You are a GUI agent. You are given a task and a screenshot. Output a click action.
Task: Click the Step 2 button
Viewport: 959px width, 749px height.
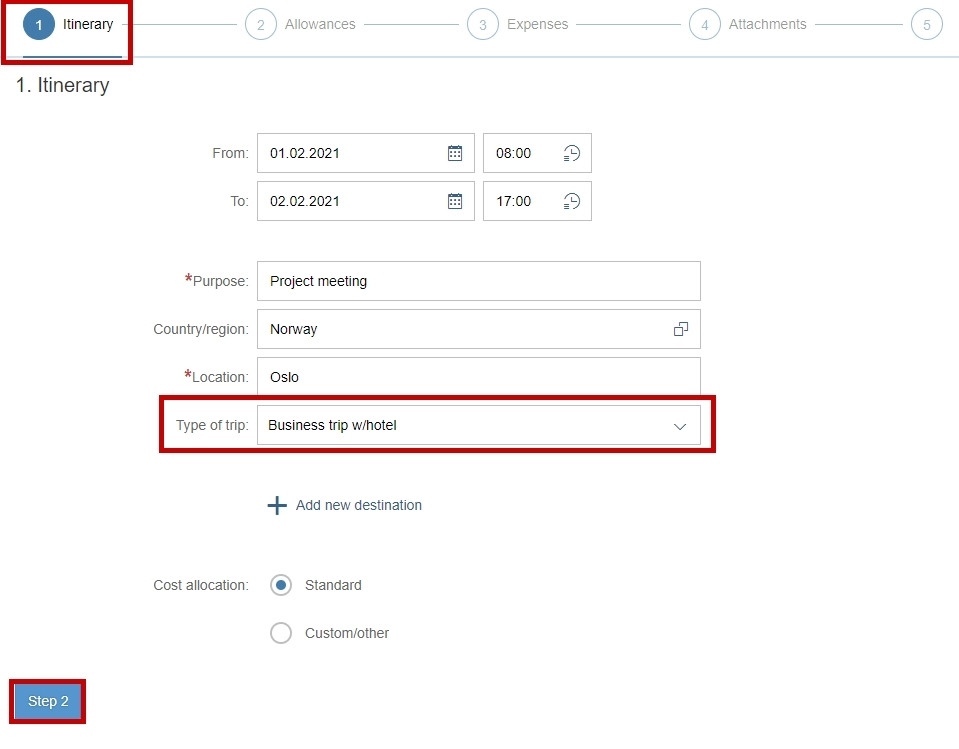48,701
